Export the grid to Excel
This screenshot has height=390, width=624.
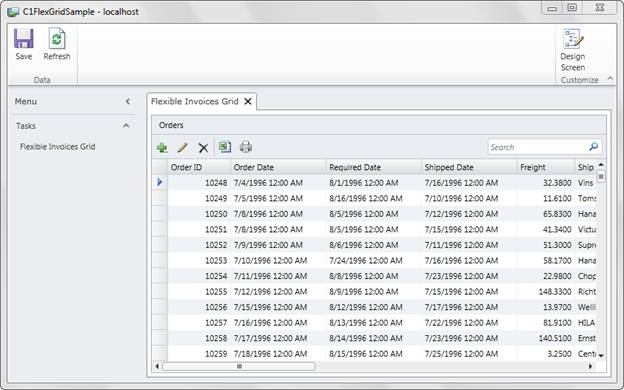(224, 147)
